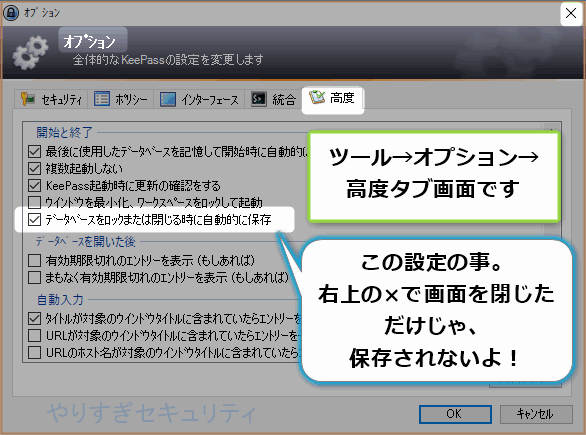Switch to the セキュリティ tab
Image resolution: width=586 pixels, height=435 pixels.
[52, 99]
